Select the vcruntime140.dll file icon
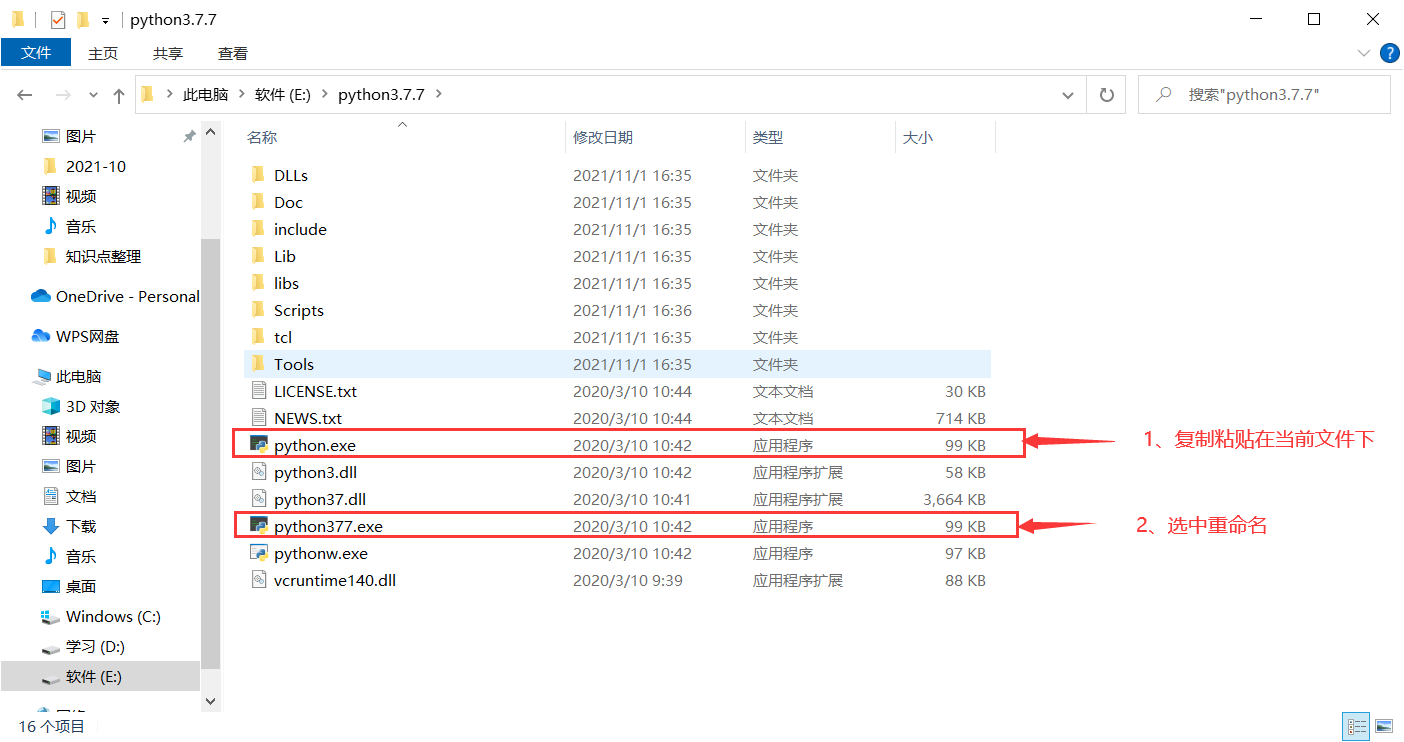The image size is (1404, 742). [258, 580]
